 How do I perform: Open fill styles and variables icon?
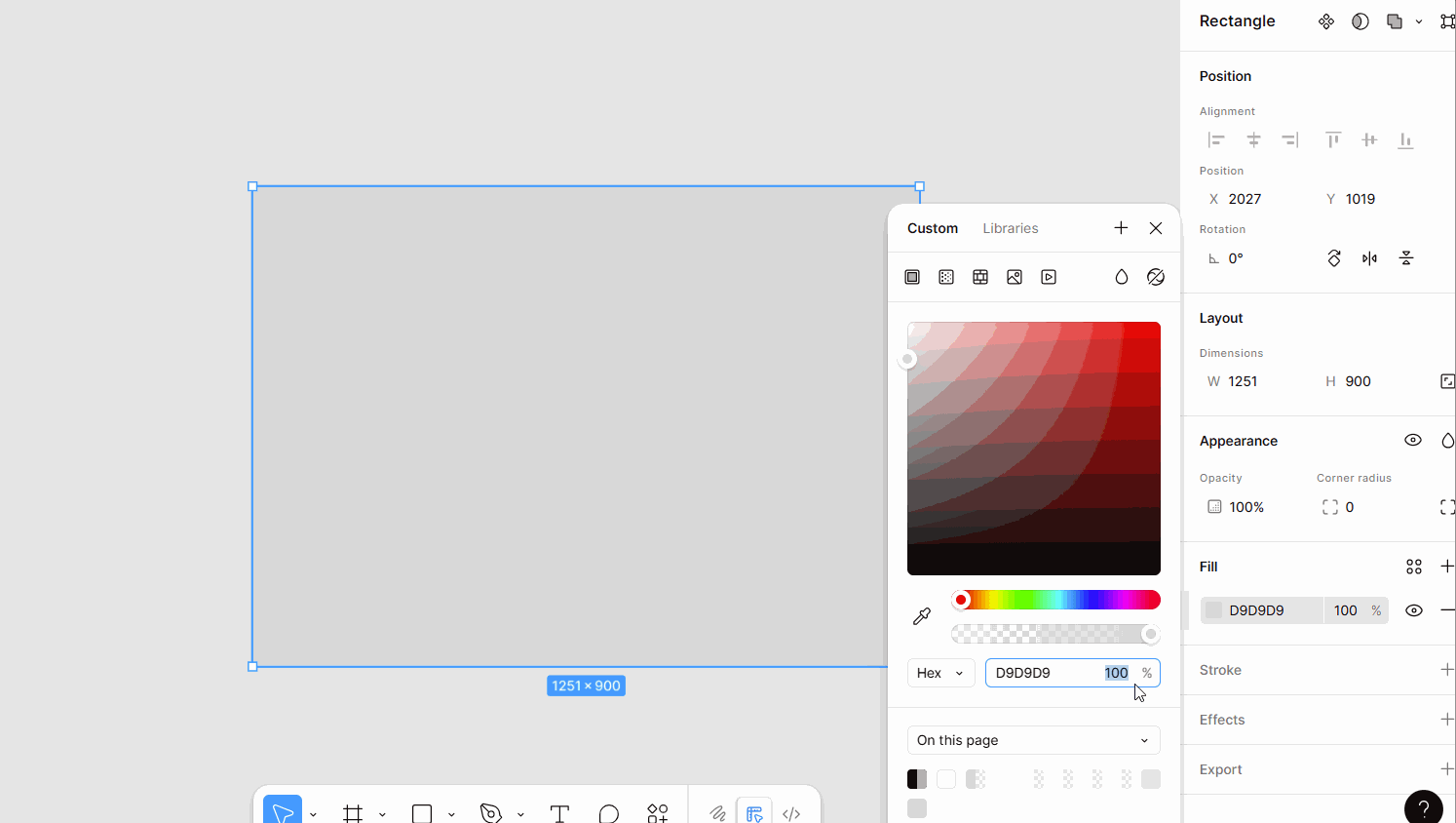[x=1414, y=567]
